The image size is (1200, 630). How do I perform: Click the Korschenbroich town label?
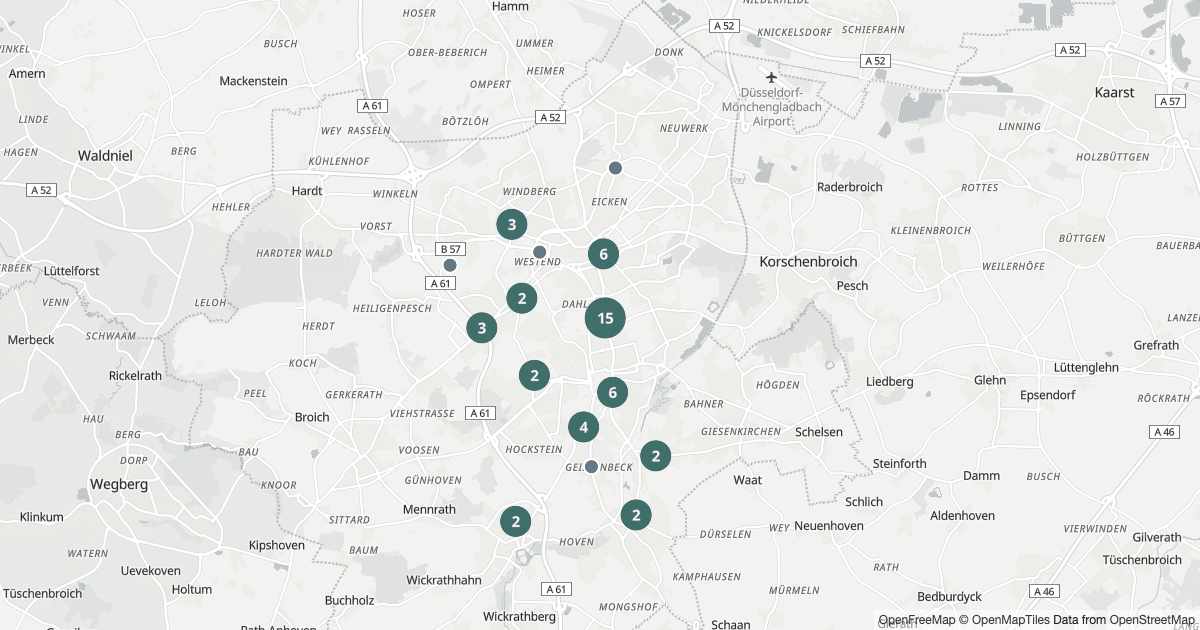point(809,261)
